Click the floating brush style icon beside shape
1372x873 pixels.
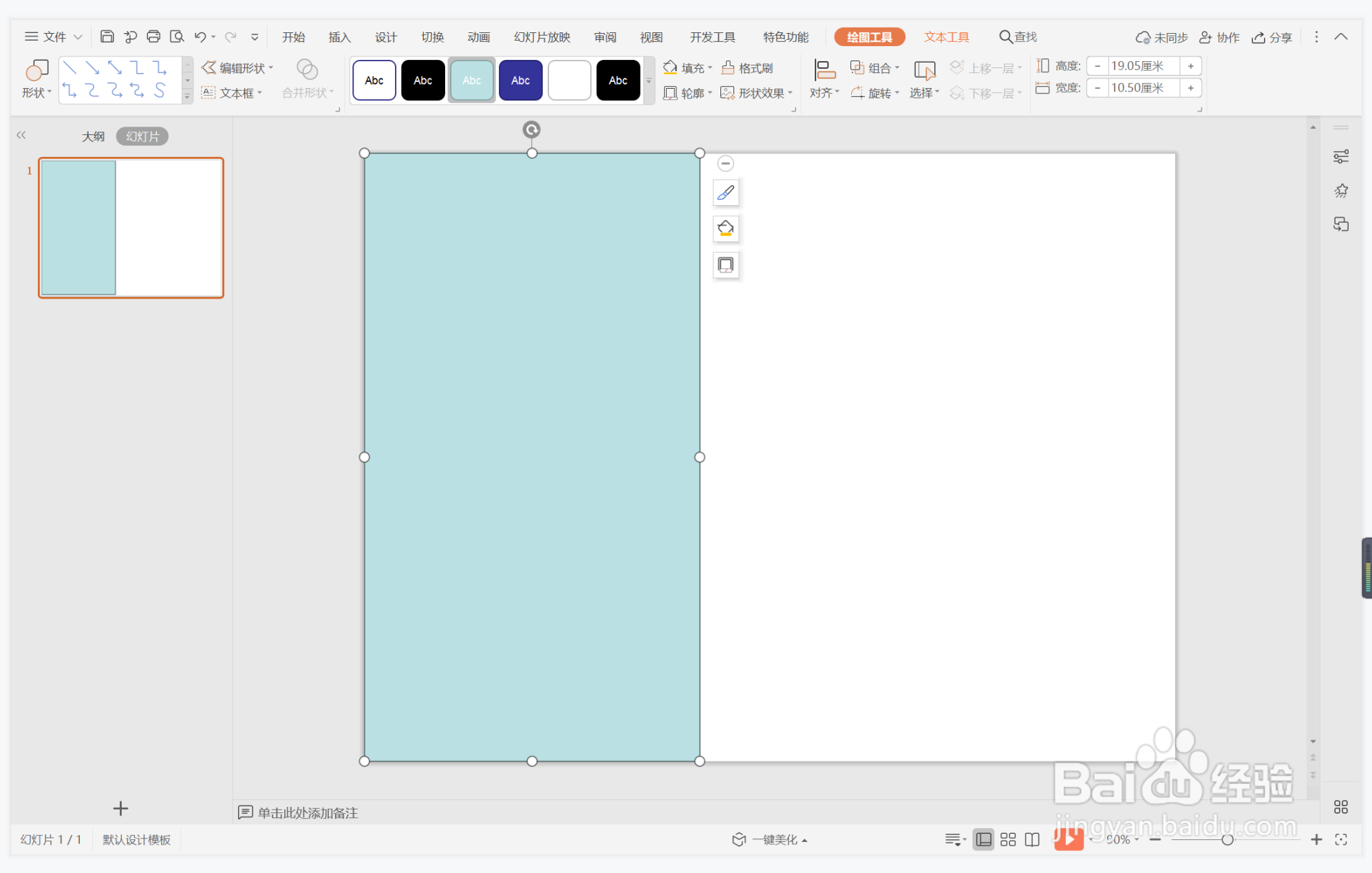725,193
